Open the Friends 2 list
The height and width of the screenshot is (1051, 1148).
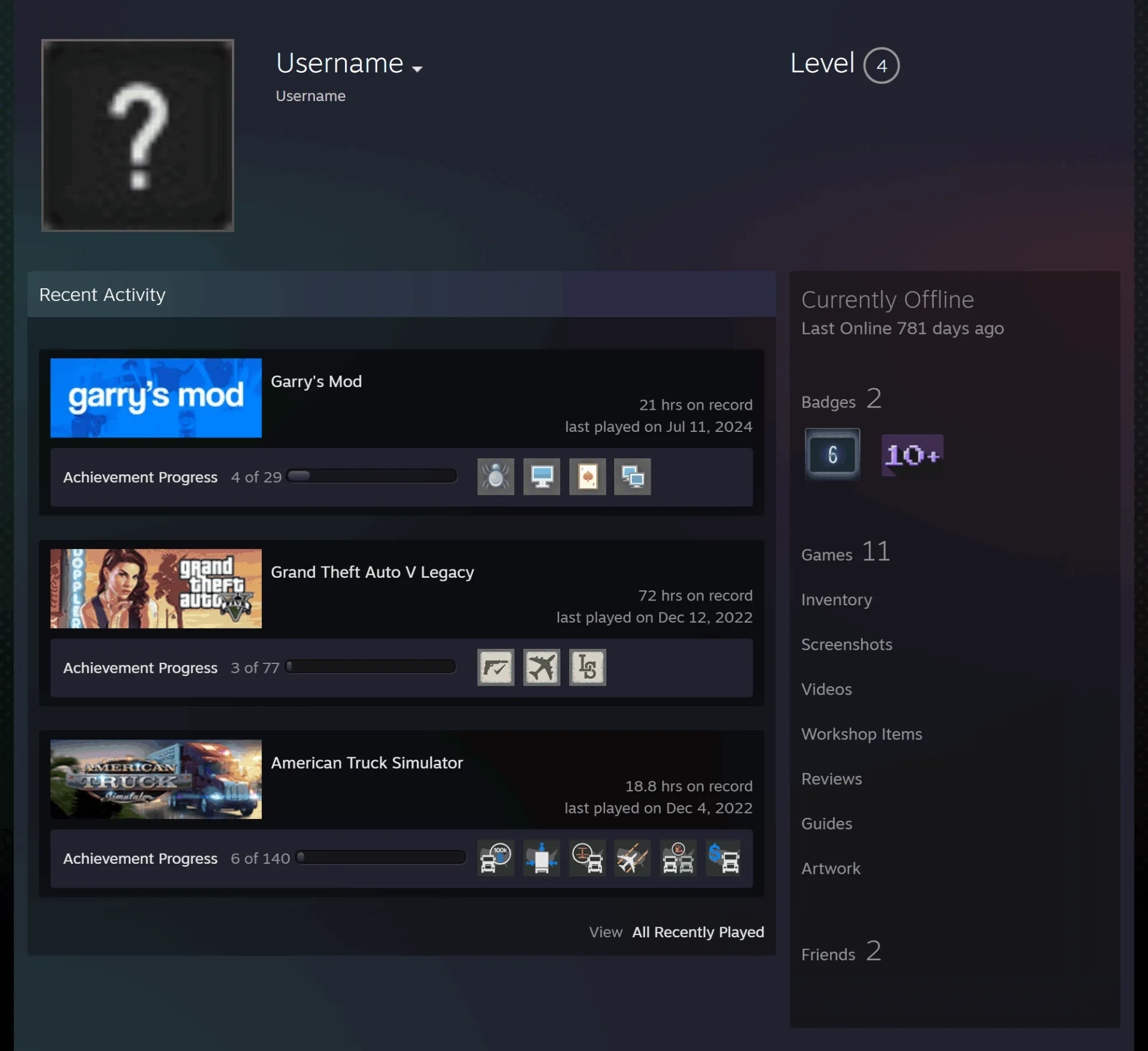tap(841, 951)
